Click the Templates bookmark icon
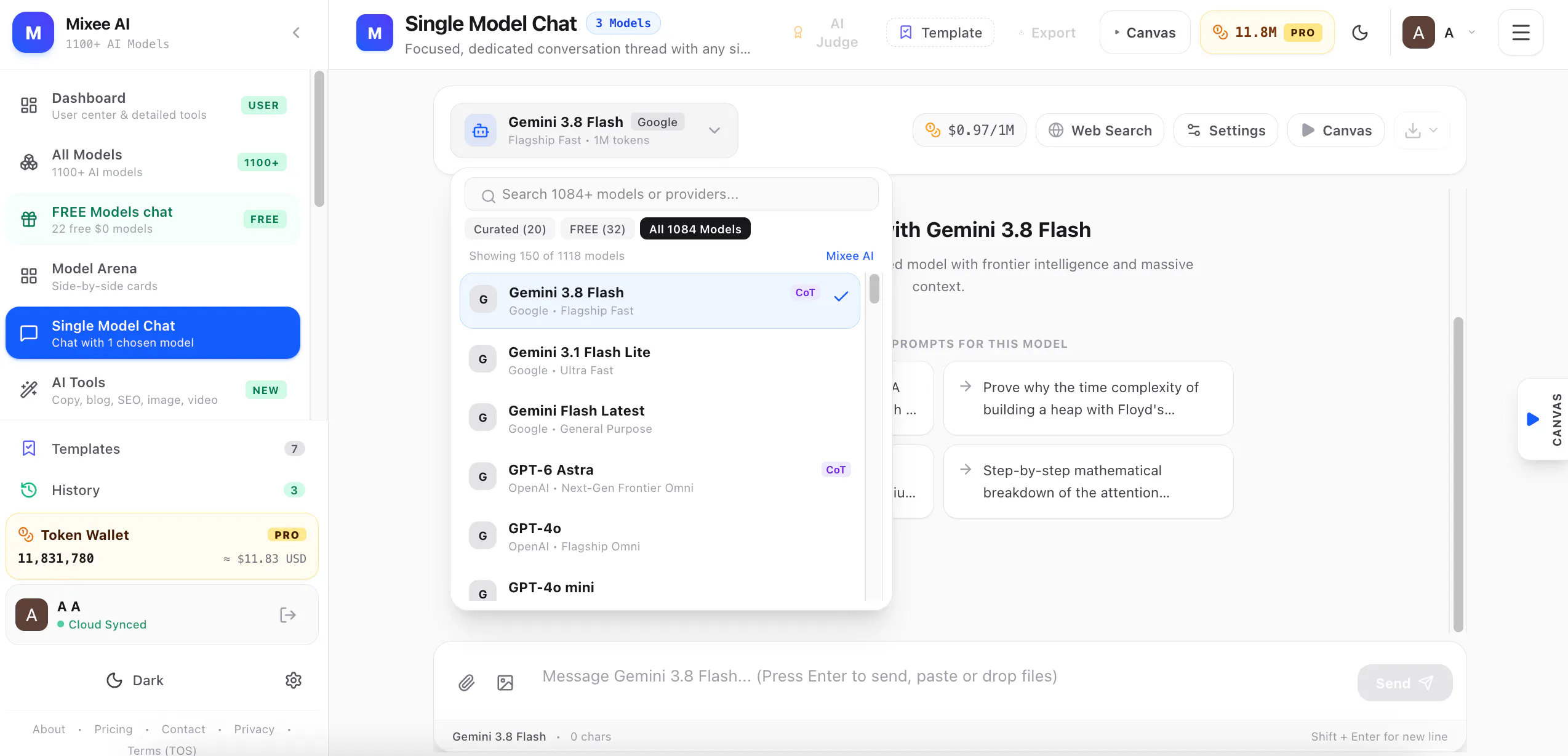This screenshot has height=756, width=1568. pos(29,448)
